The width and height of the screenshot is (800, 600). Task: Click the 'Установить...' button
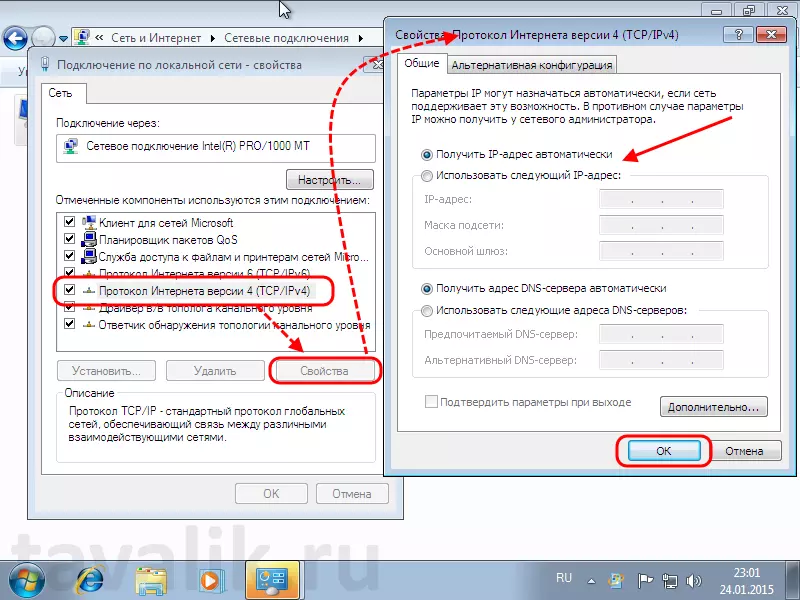coord(106,371)
